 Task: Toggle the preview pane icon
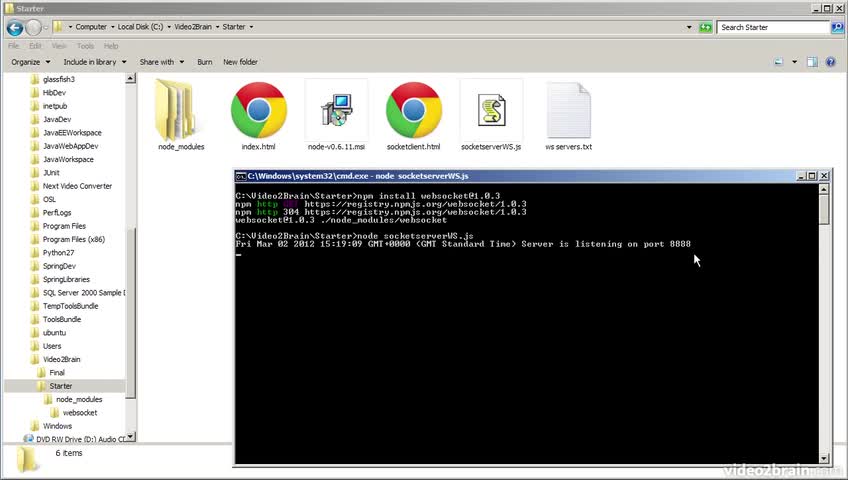812,62
